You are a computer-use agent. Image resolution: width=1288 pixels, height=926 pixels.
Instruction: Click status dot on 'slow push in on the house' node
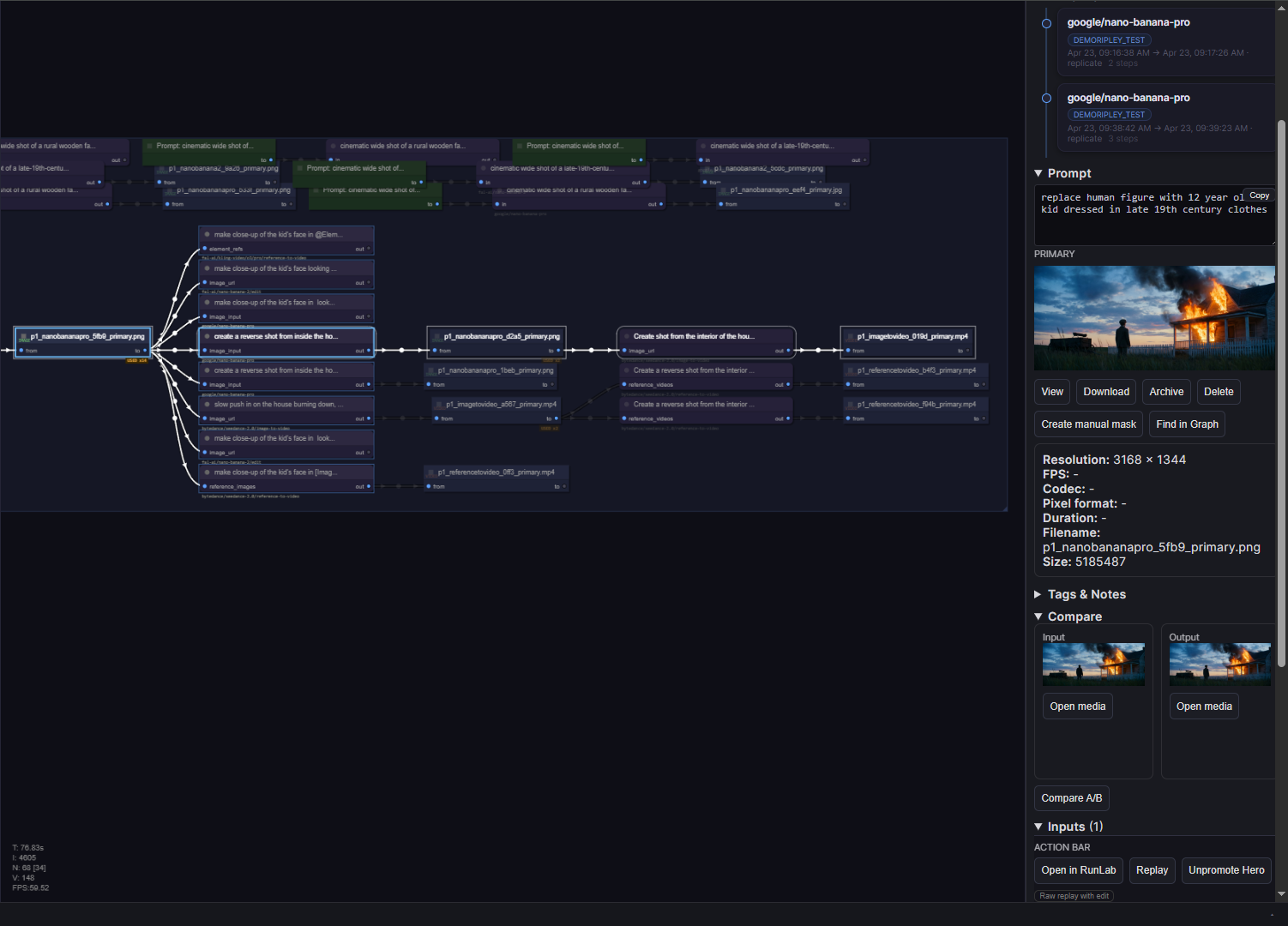[207, 404]
